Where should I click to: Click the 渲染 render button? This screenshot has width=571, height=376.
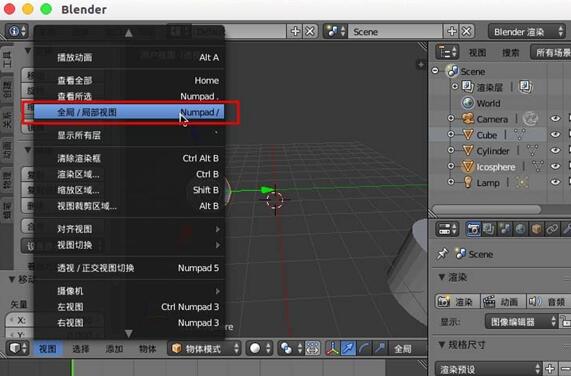click(x=457, y=302)
